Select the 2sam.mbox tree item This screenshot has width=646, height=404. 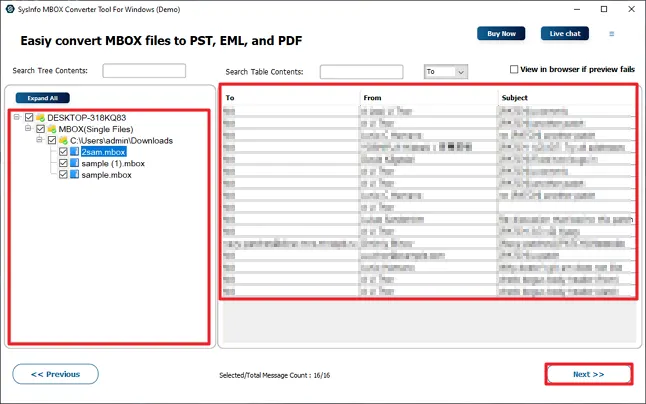coord(103,152)
